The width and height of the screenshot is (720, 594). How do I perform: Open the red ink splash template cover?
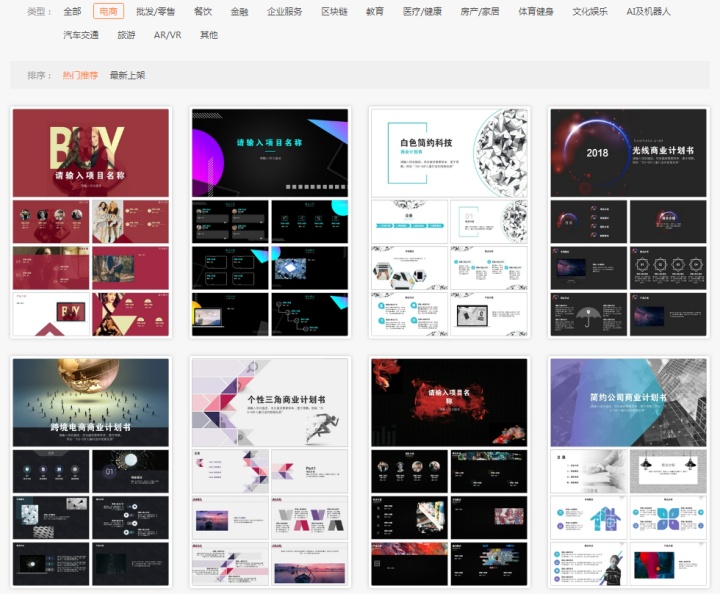[x=449, y=403]
